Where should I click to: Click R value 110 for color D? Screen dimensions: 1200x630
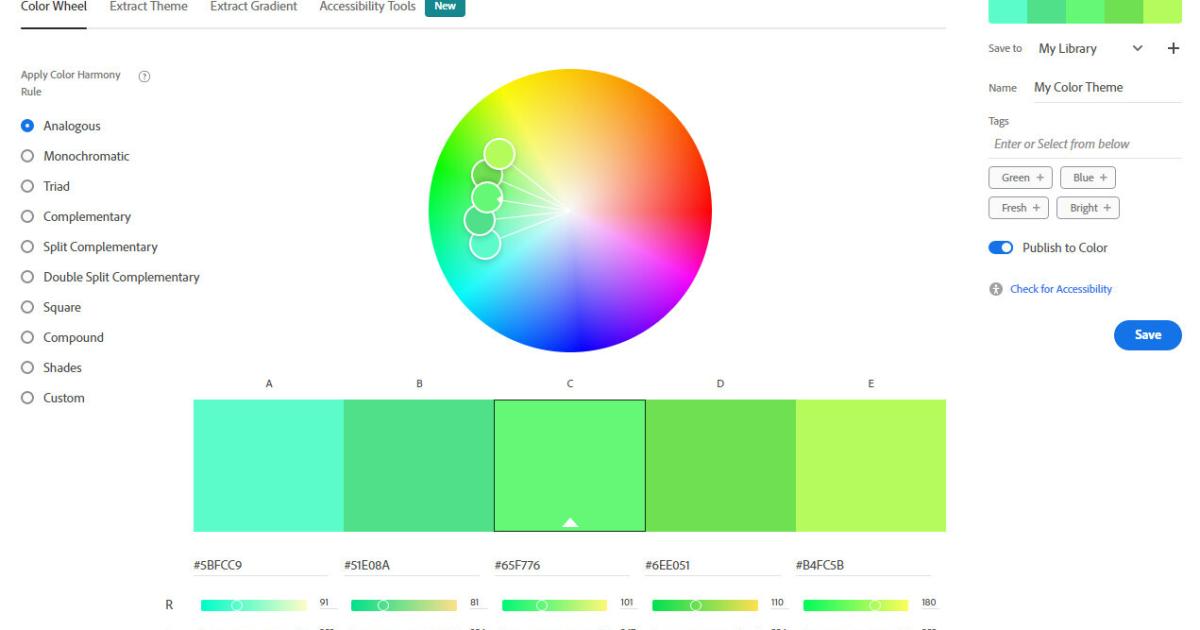tap(778, 603)
